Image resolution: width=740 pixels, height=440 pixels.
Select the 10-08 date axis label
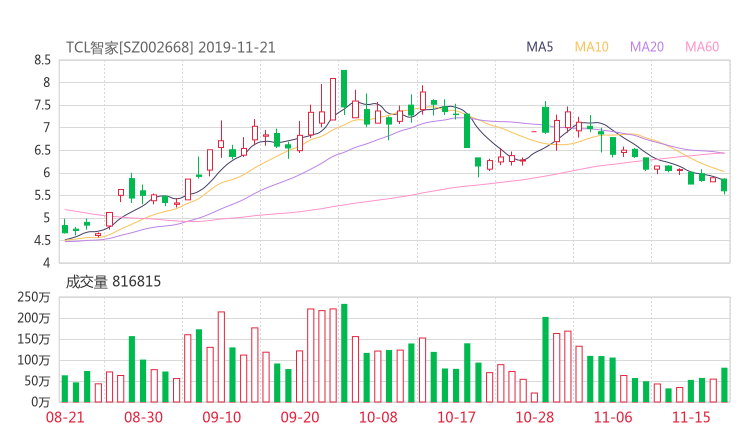click(x=378, y=417)
